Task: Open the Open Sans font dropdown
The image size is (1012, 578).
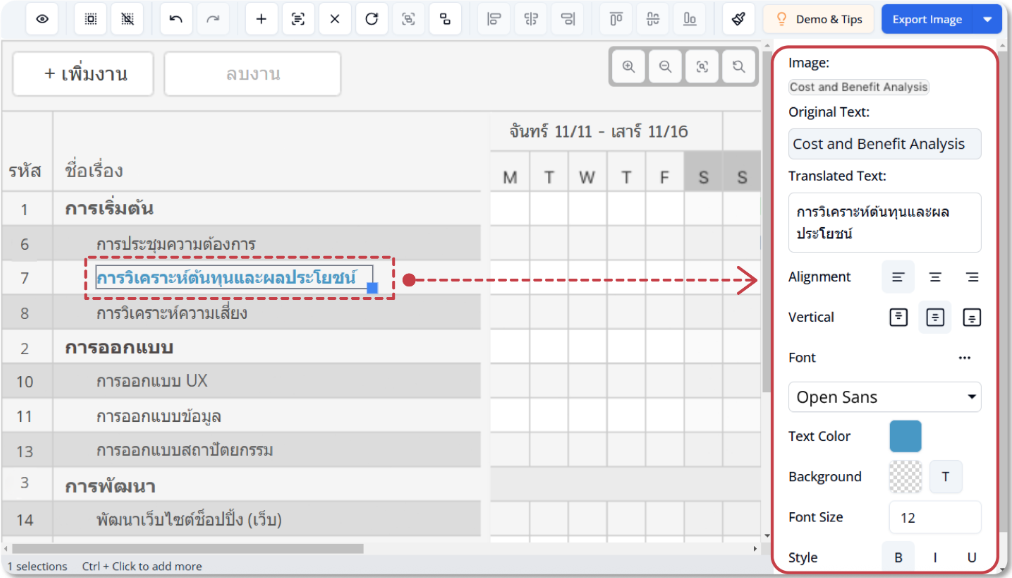Action: pyautogui.click(x=884, y=397)
